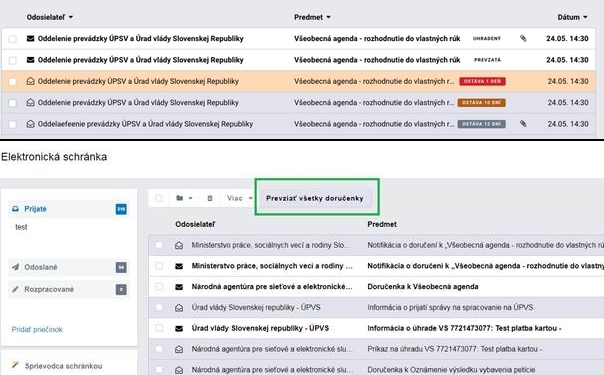Tick checkbox of the OSTÁVA 1 DEŇ message
This screenshot has height=375, width=604.
[x=13, y=82]
